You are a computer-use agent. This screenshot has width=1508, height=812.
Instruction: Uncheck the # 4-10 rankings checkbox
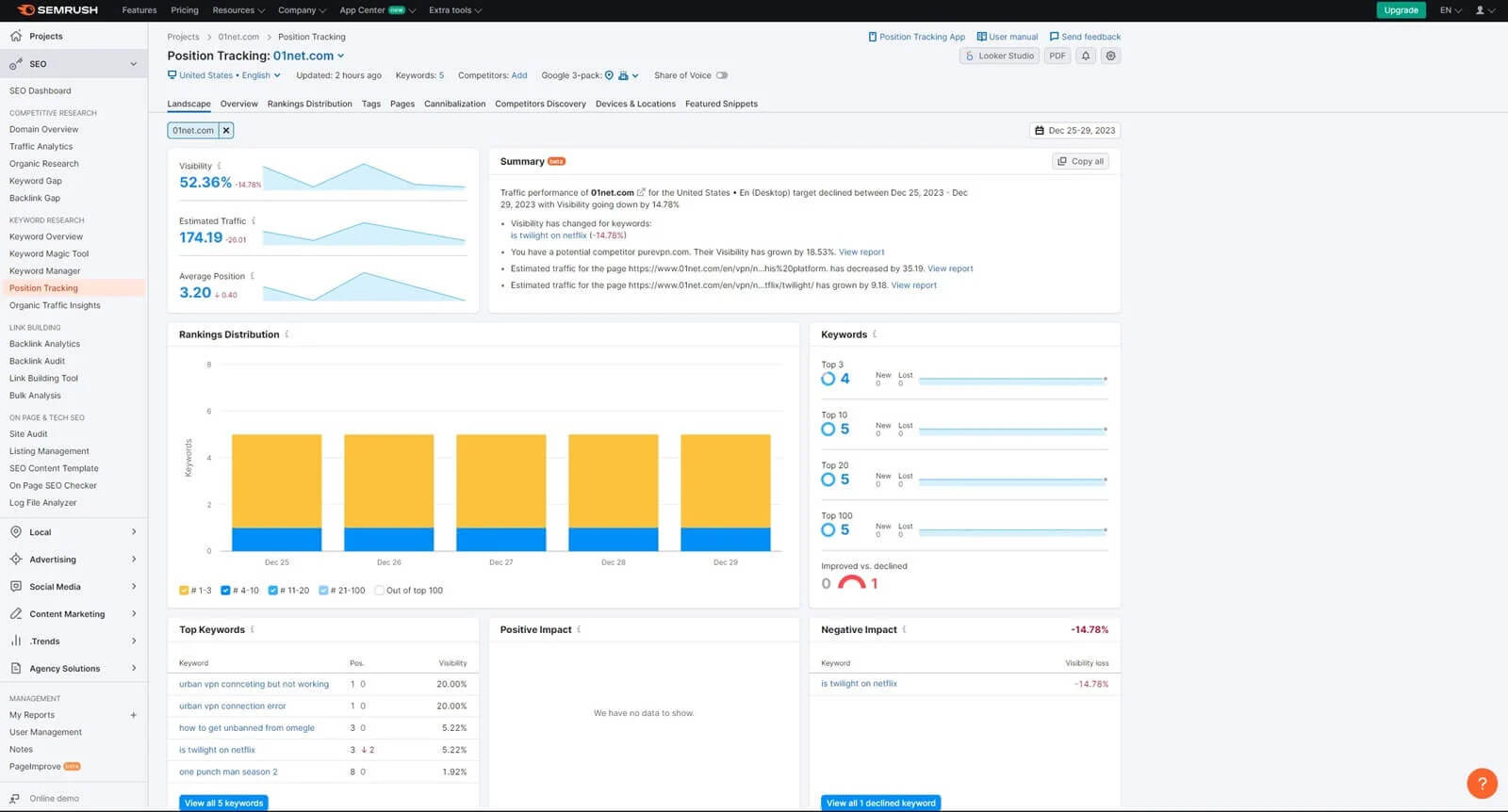coord(225,591)
